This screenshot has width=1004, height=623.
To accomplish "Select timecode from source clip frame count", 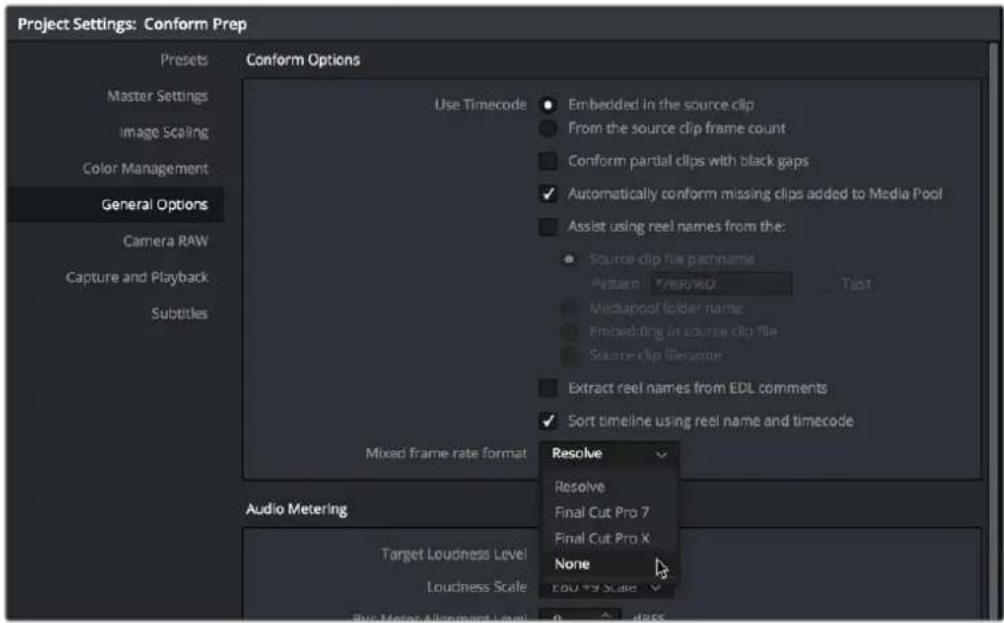I will pyautogui.click(x=548, y=128).
